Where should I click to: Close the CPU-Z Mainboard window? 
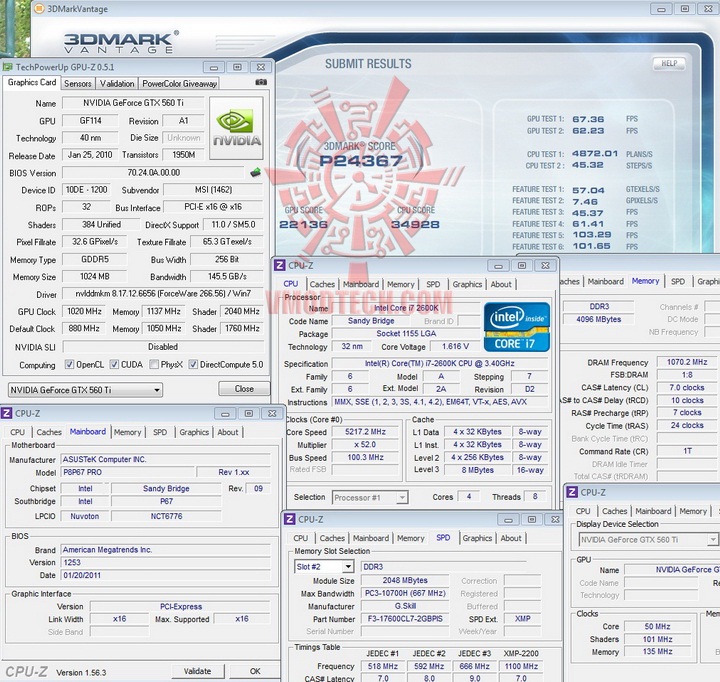point(272,414)
